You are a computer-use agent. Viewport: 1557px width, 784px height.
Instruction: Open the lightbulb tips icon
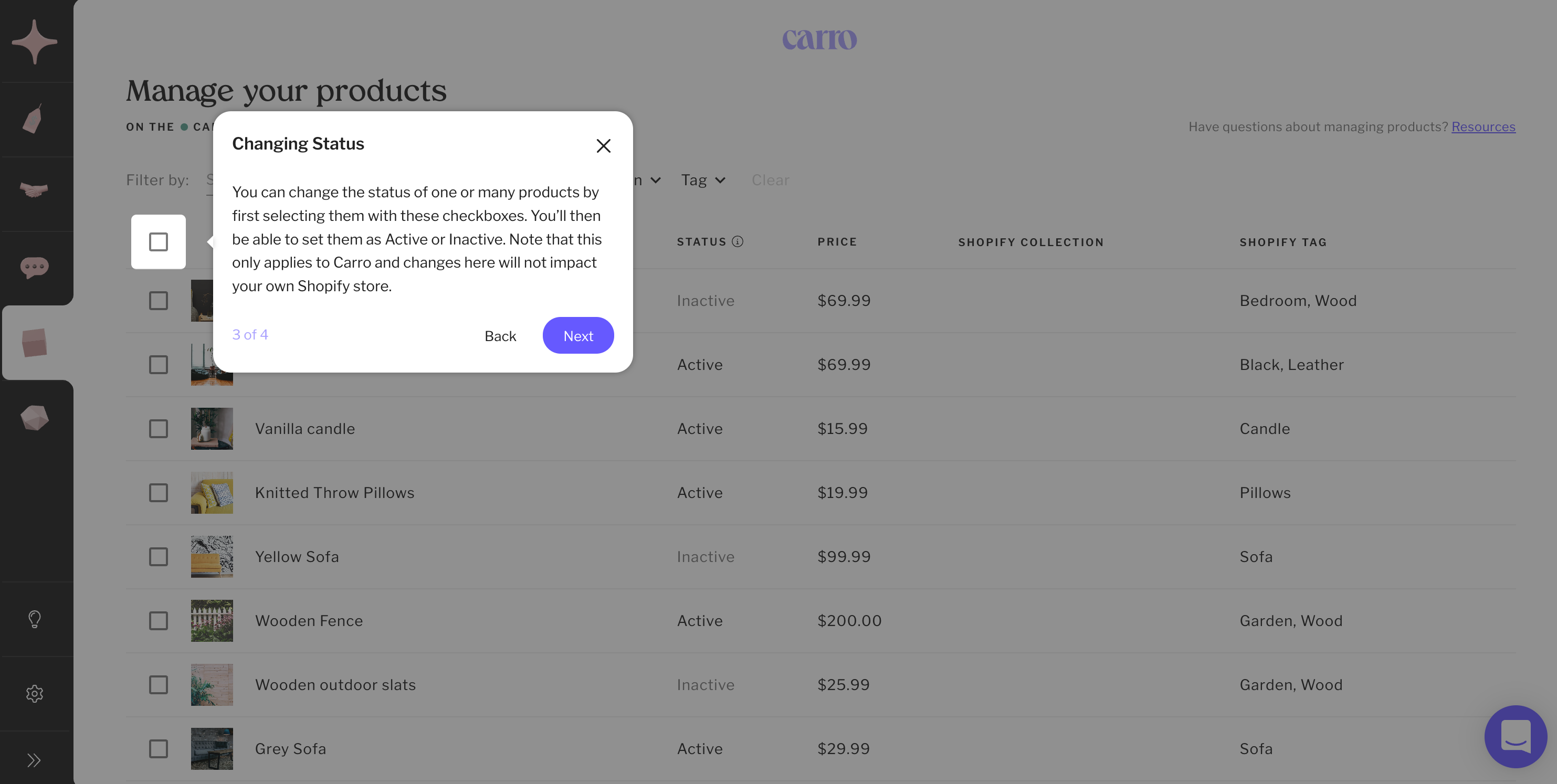[x=35, y=619]
